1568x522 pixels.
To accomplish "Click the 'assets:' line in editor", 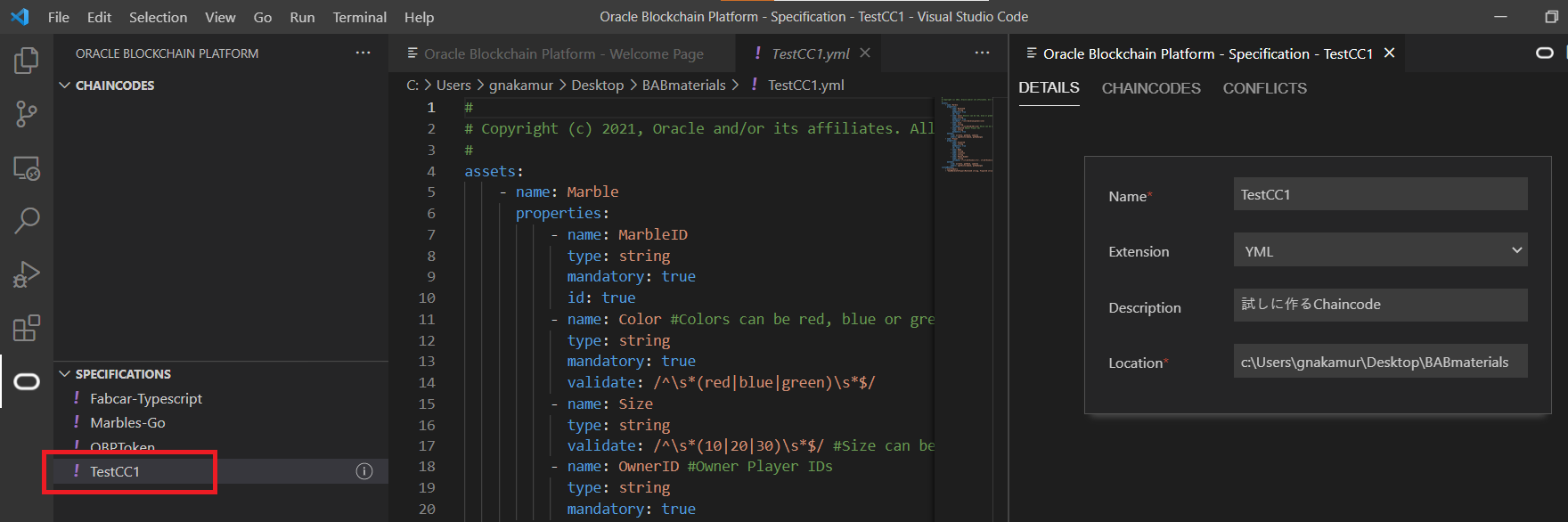I will coord(494,171).
